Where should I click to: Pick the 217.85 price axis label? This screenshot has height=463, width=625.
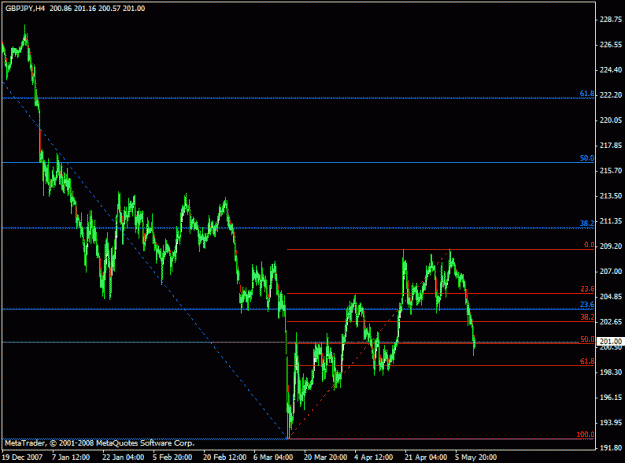coord(611,145)
